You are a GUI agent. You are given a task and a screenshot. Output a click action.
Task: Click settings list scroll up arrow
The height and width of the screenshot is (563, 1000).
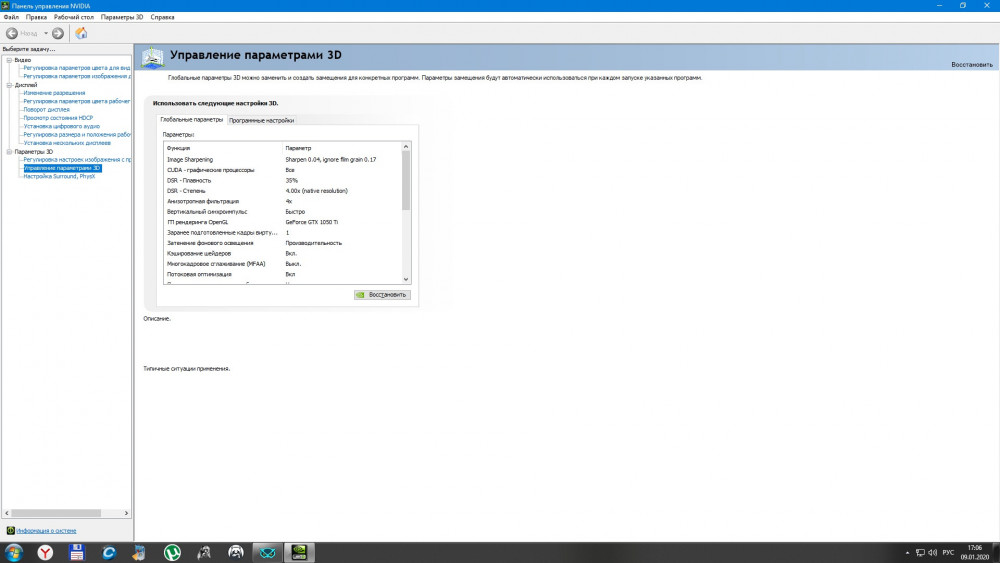tap(406, 147)
